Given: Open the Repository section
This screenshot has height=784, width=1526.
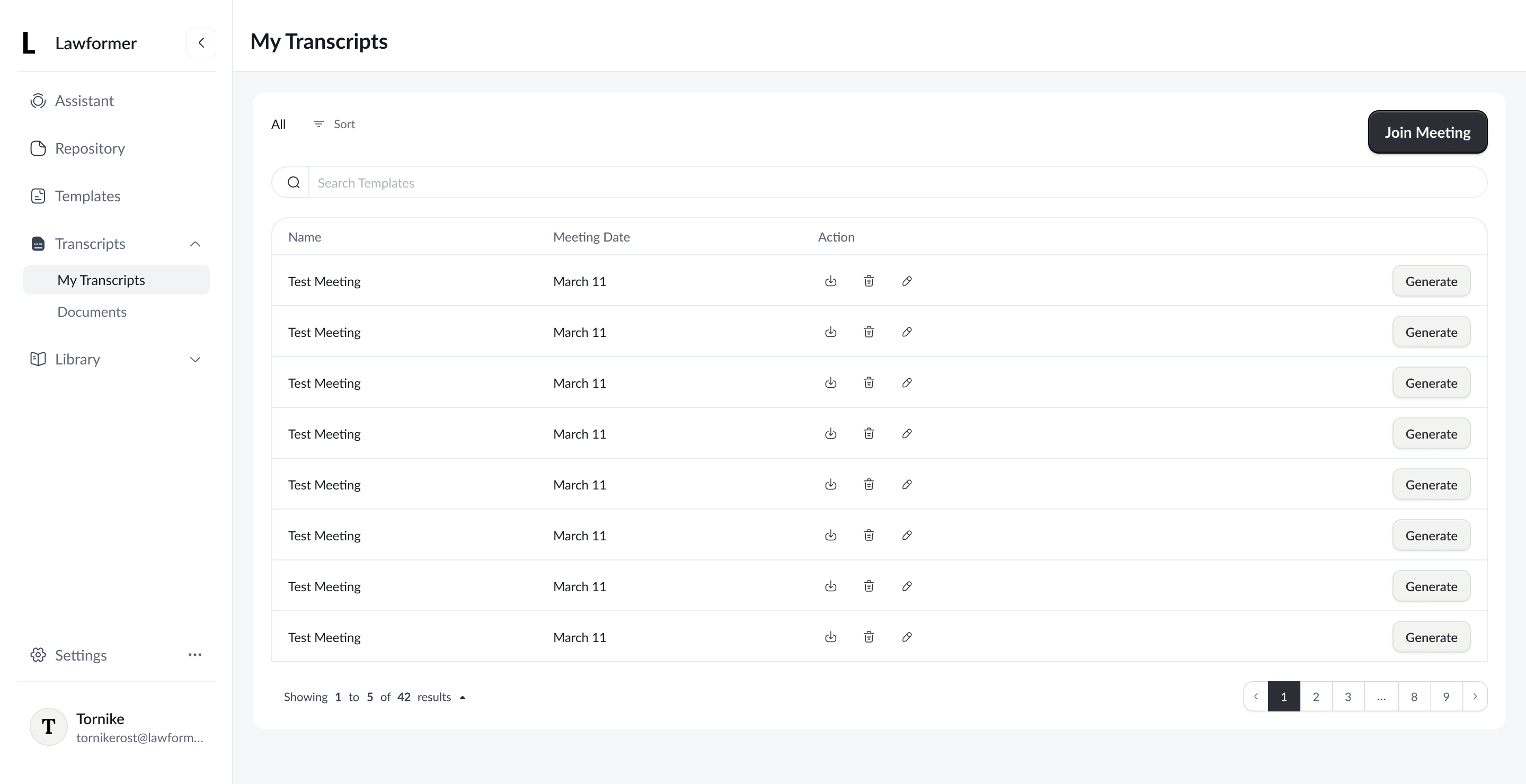Looking at the screenshot, I should pos(90,148).
